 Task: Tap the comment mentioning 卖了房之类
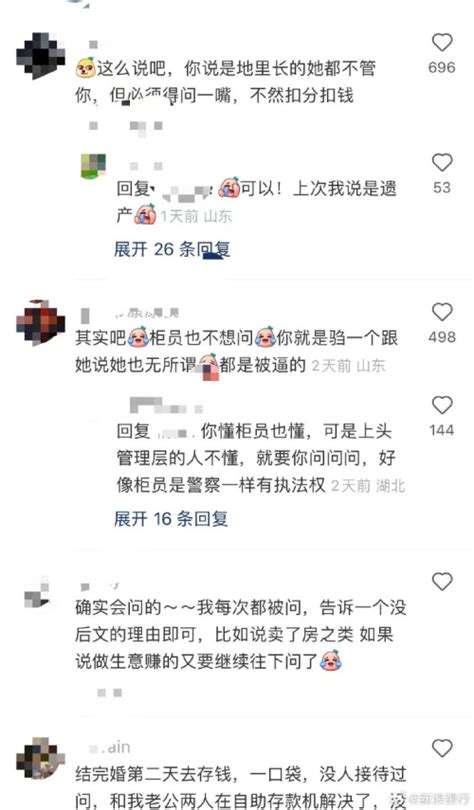coord(241,634)
